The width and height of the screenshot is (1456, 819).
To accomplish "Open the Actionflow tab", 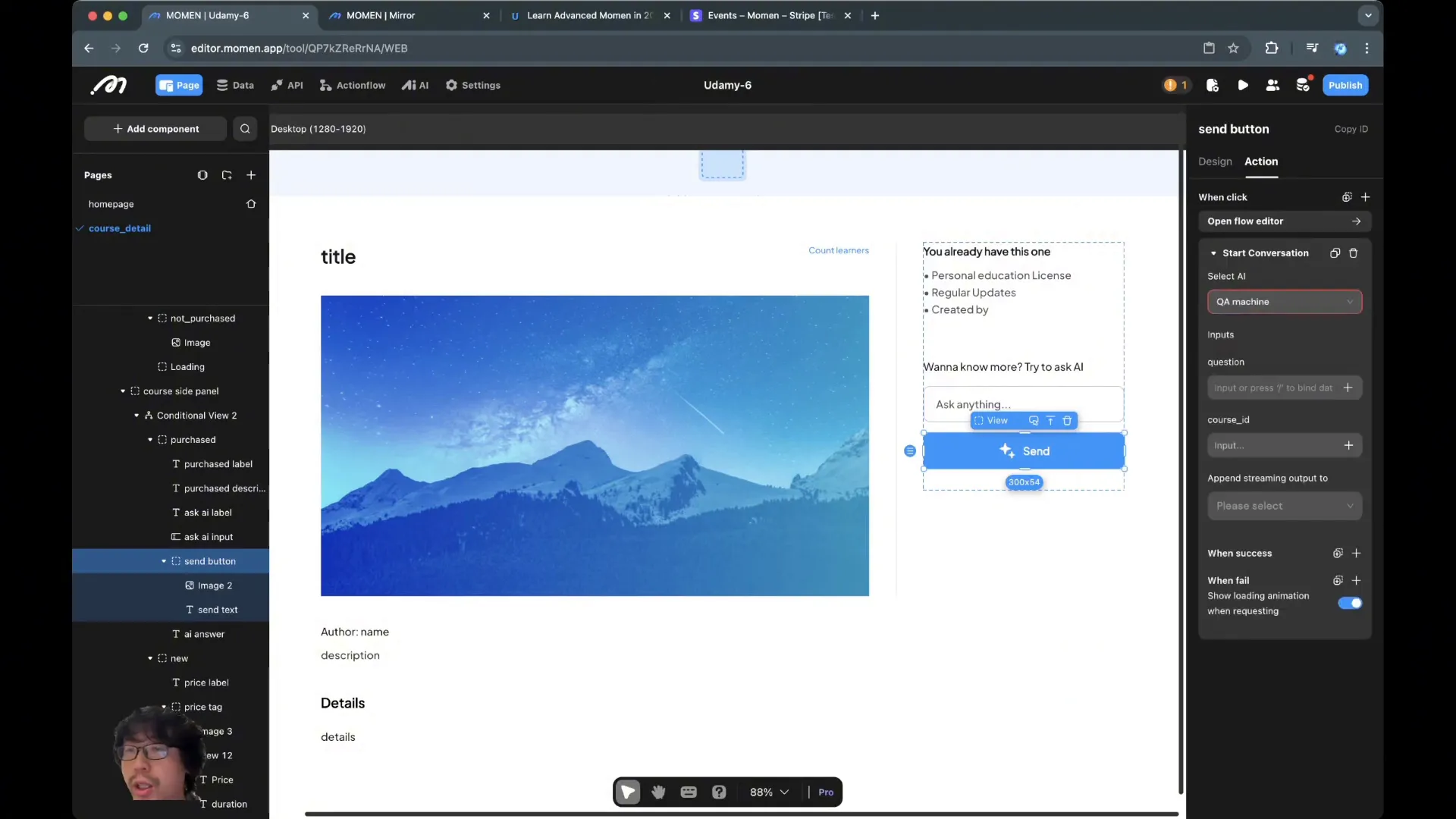I will coord(353,85).
